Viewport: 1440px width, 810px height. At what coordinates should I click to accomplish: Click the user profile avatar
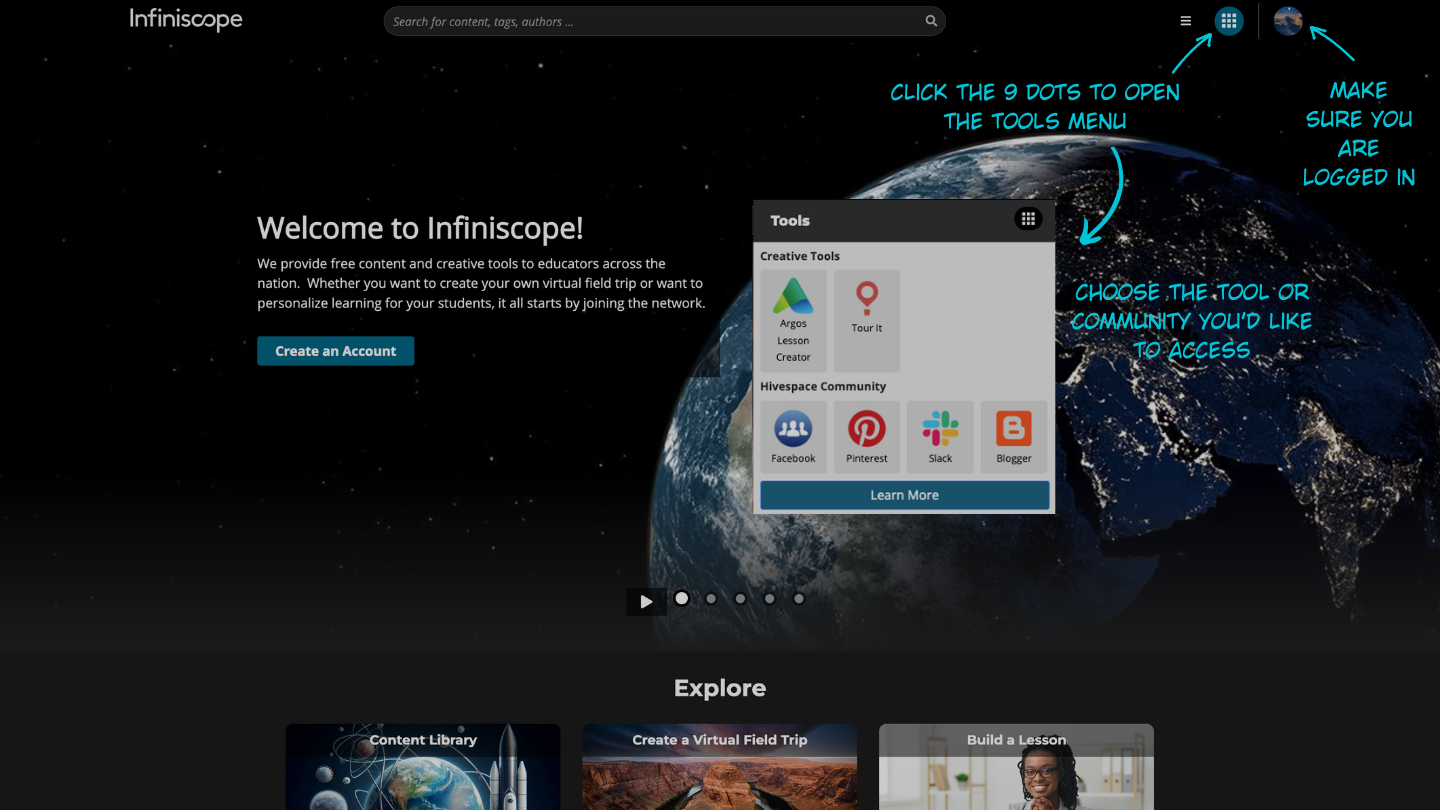[x=1288, y=21]
